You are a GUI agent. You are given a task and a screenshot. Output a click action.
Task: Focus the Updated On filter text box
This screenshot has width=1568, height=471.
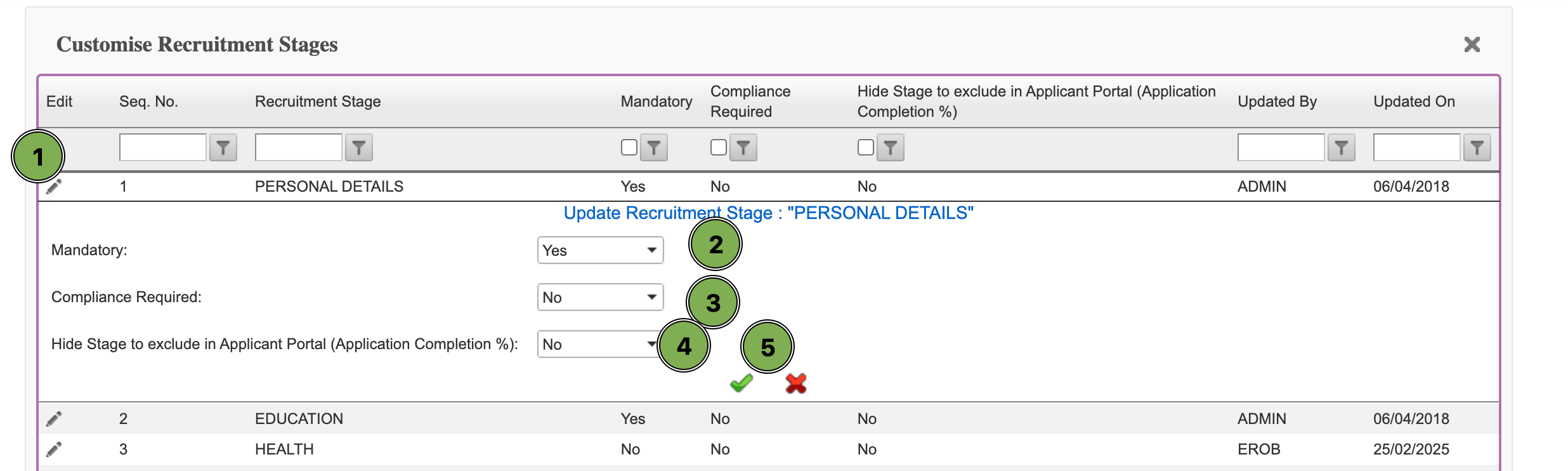pyautogui.click(x=1417, y=147)
